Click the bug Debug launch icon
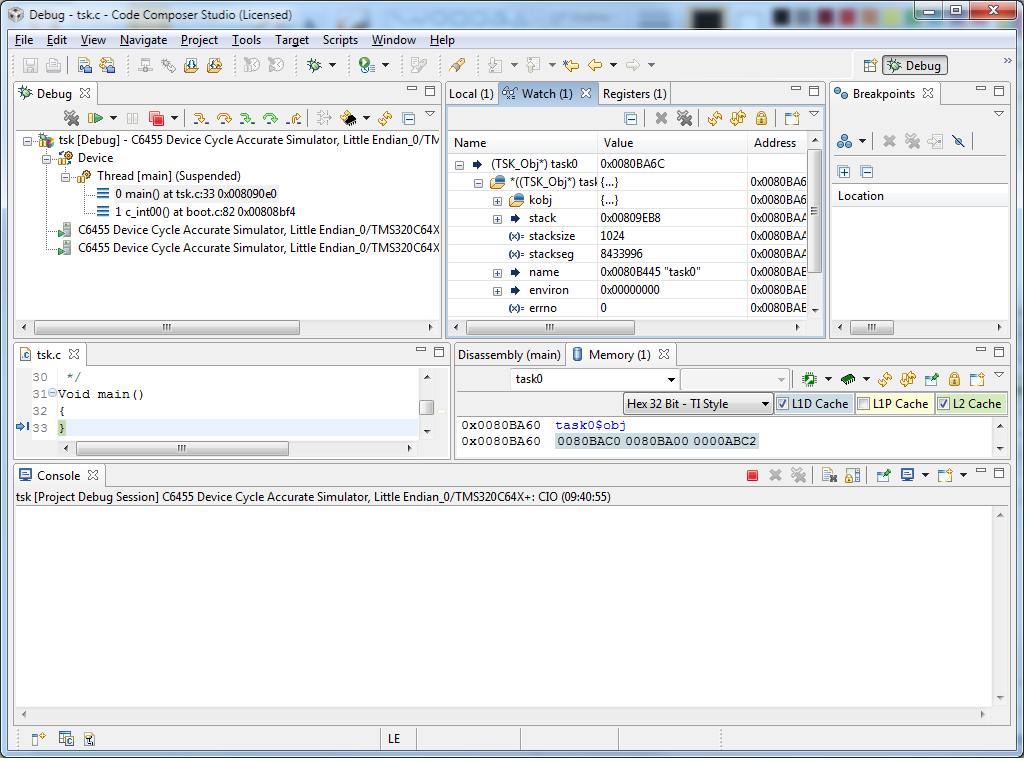1026x762 pixels. (315, 65)
